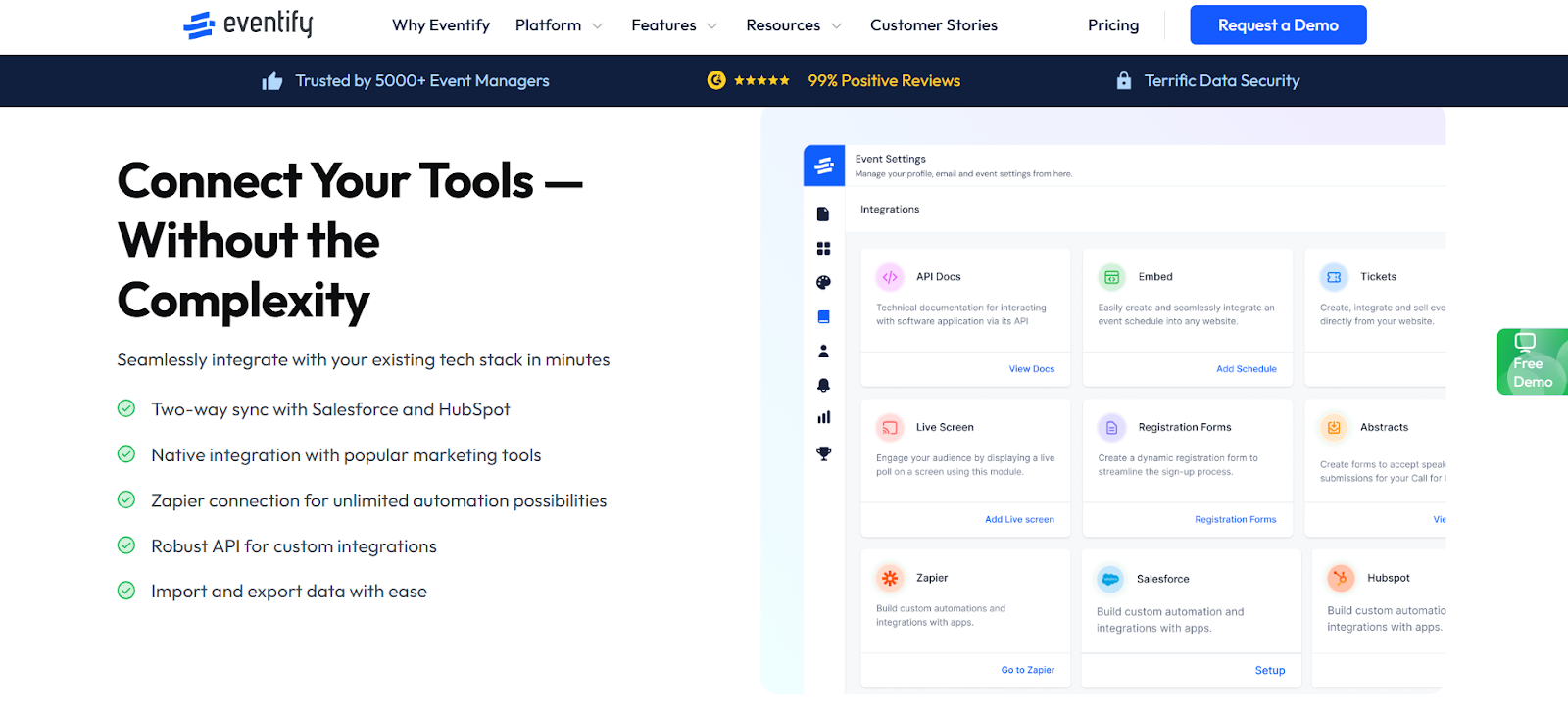The width and height of the screenshot is (1568, 711).
Task: Click Trusted by 5000+ Event Managers text
Action: [422, 81]
